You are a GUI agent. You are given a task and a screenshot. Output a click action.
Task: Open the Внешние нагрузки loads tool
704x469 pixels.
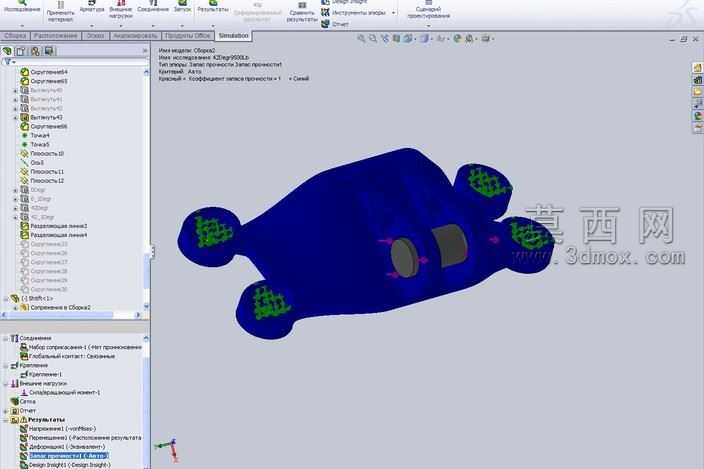[x=120, y=10]
